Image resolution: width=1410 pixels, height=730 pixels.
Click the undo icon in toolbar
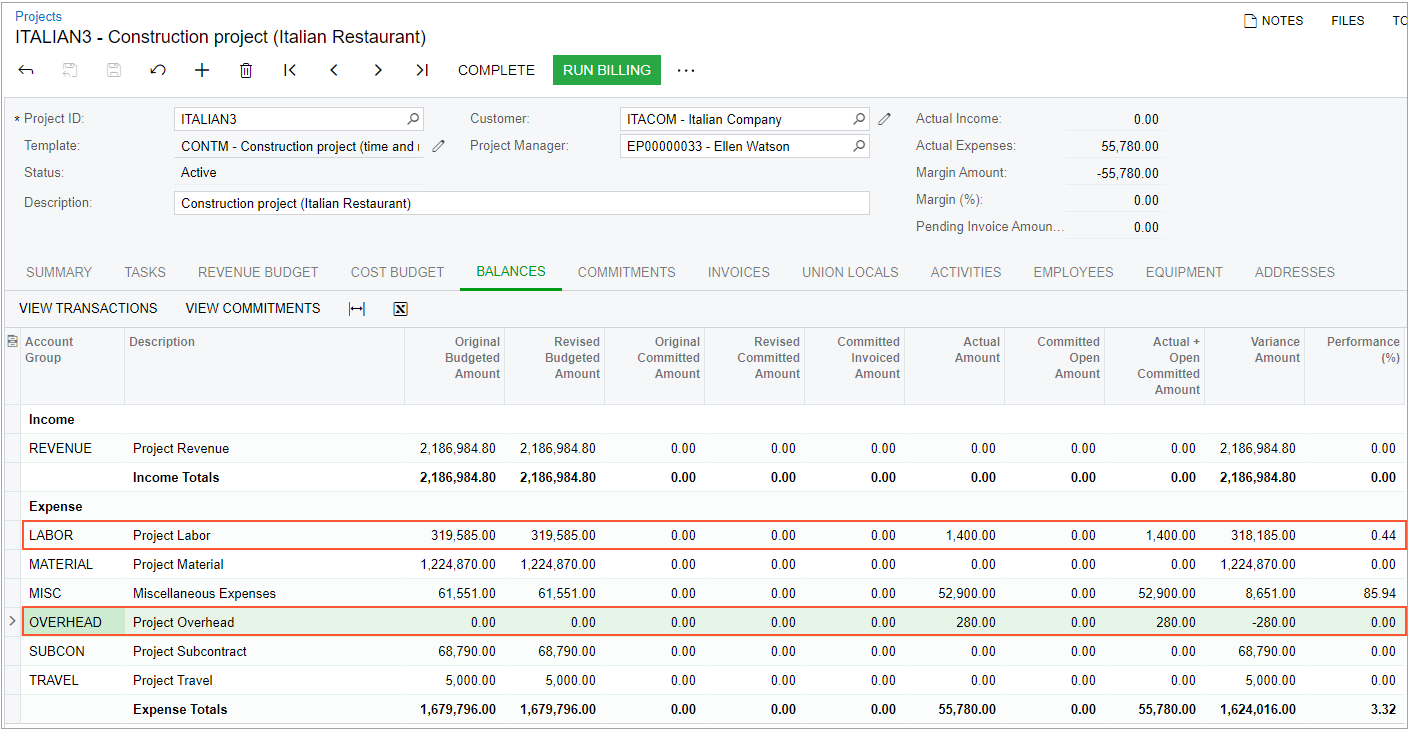pos(158,70)
